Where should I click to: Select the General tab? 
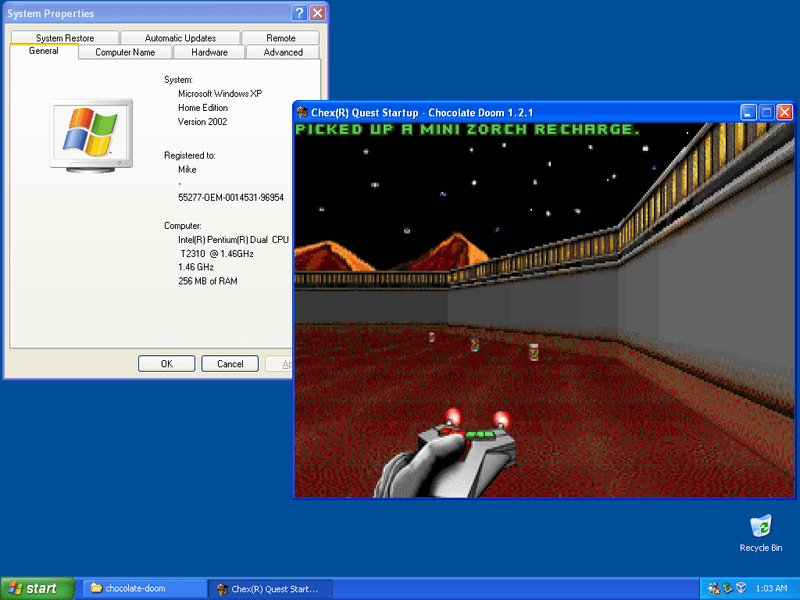pos(44,51)
